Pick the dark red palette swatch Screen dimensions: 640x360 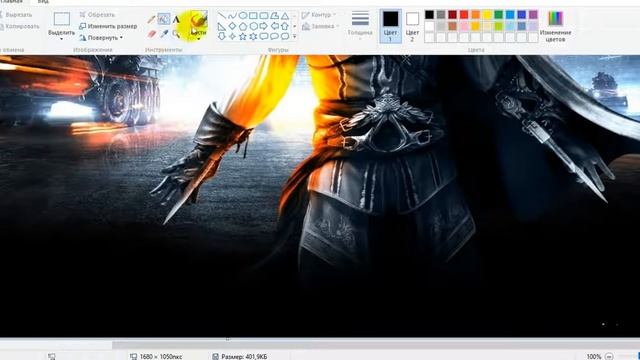coord(452,15)
